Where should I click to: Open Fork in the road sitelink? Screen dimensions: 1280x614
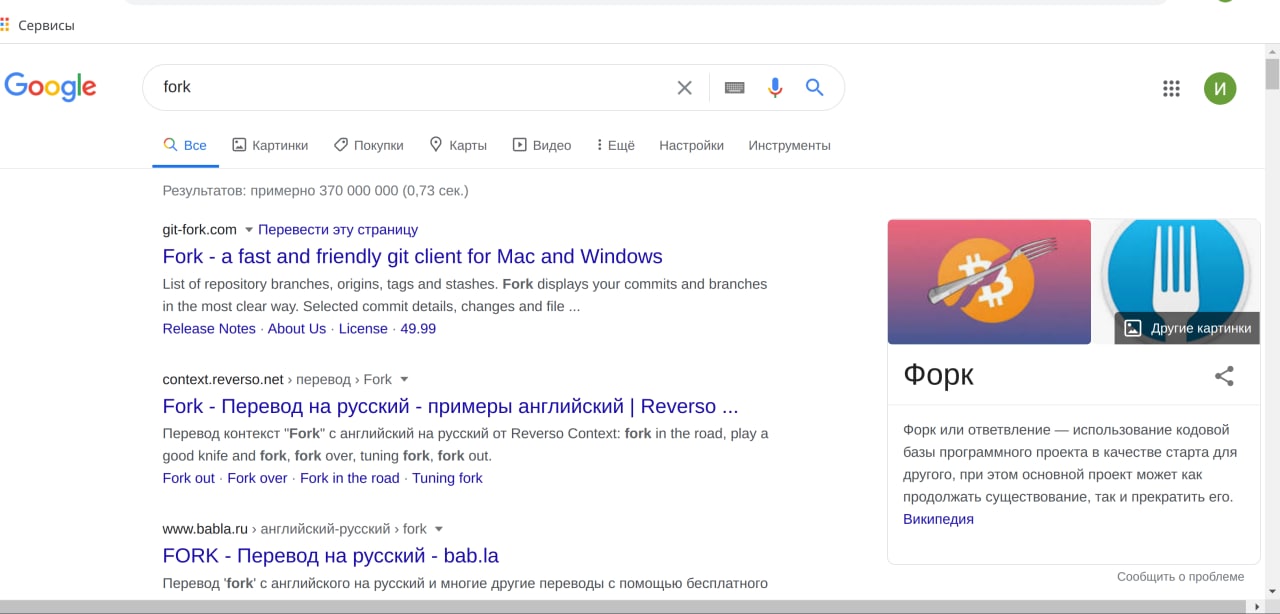pos(350,478)
